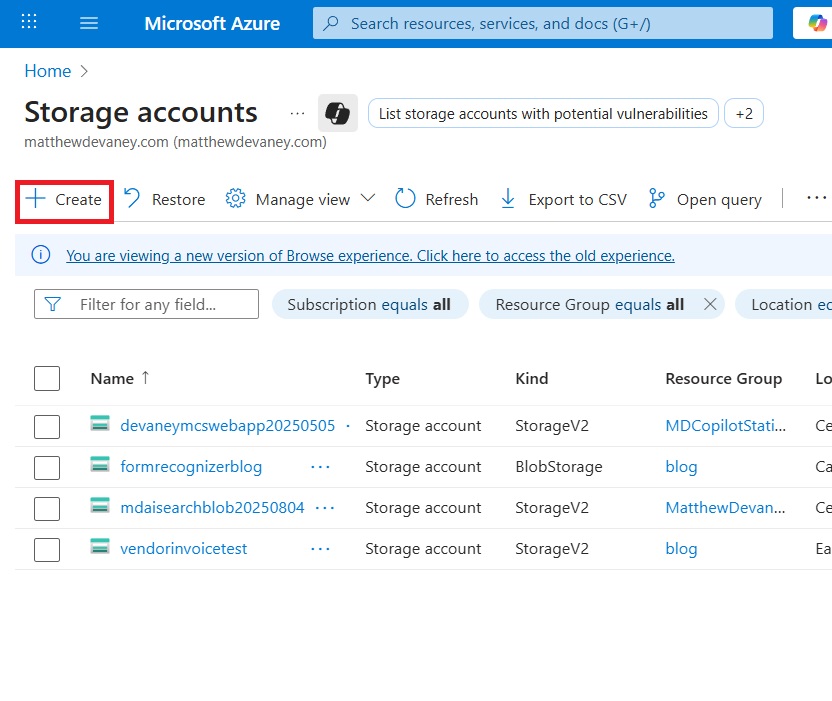Click the Open query label text
Viewport: 832px width, 701px height.
[719, 200]
